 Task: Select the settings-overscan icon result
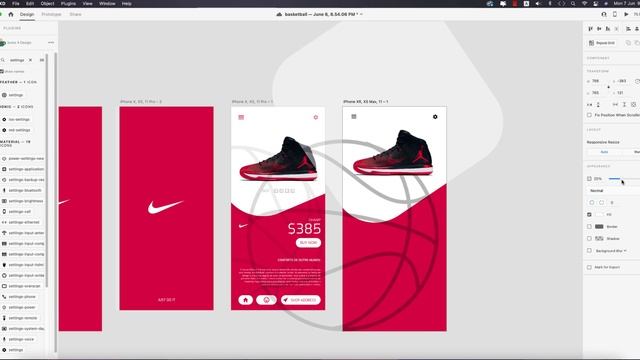pos(21,286)
